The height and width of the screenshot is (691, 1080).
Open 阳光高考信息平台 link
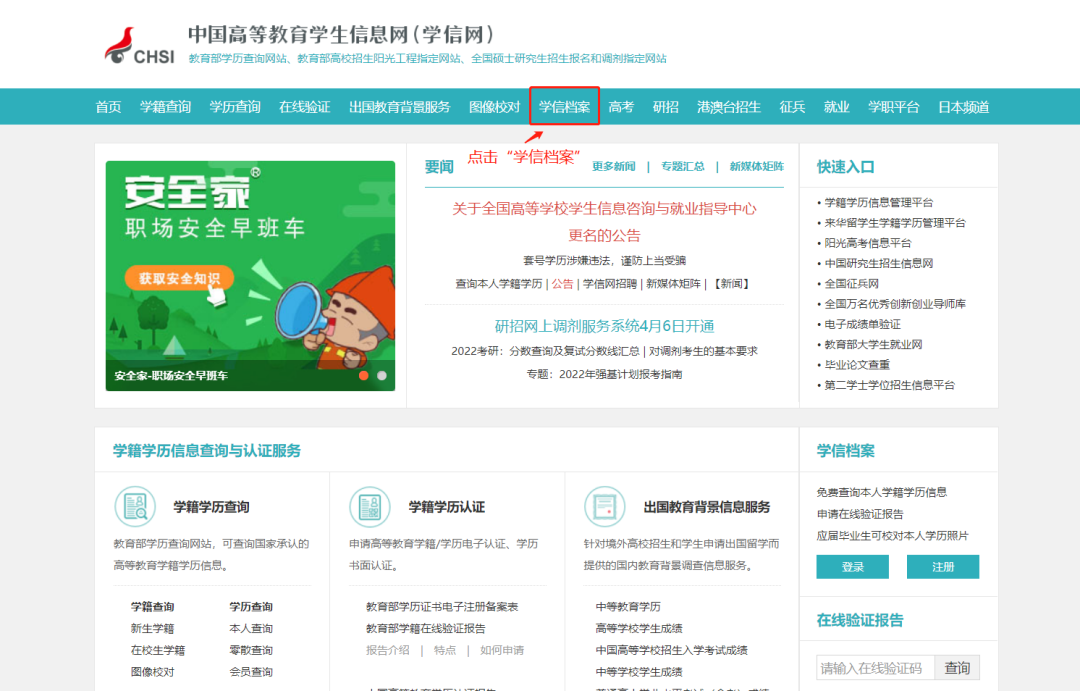tap(868, 243)
